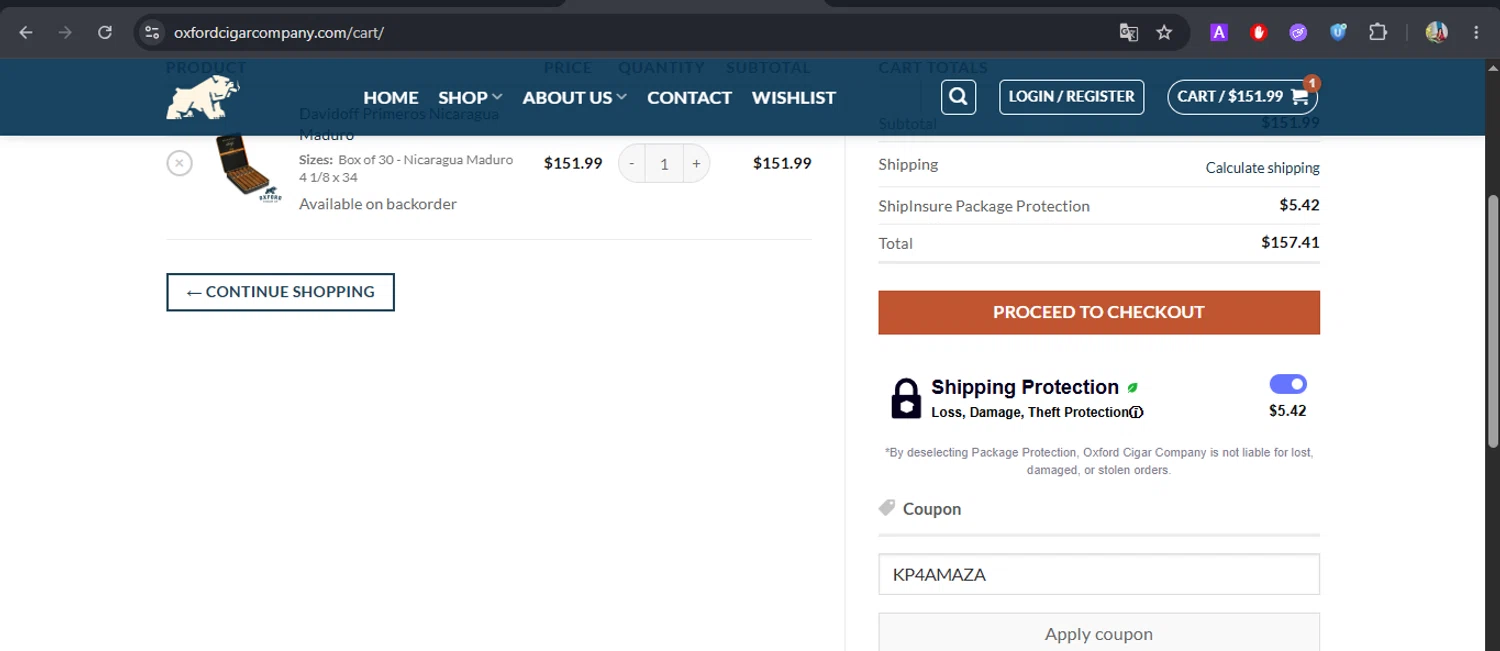Click the Shipping Protection padlock icon
This screenshot has height=651, width=1500.
tap(906, 398)
